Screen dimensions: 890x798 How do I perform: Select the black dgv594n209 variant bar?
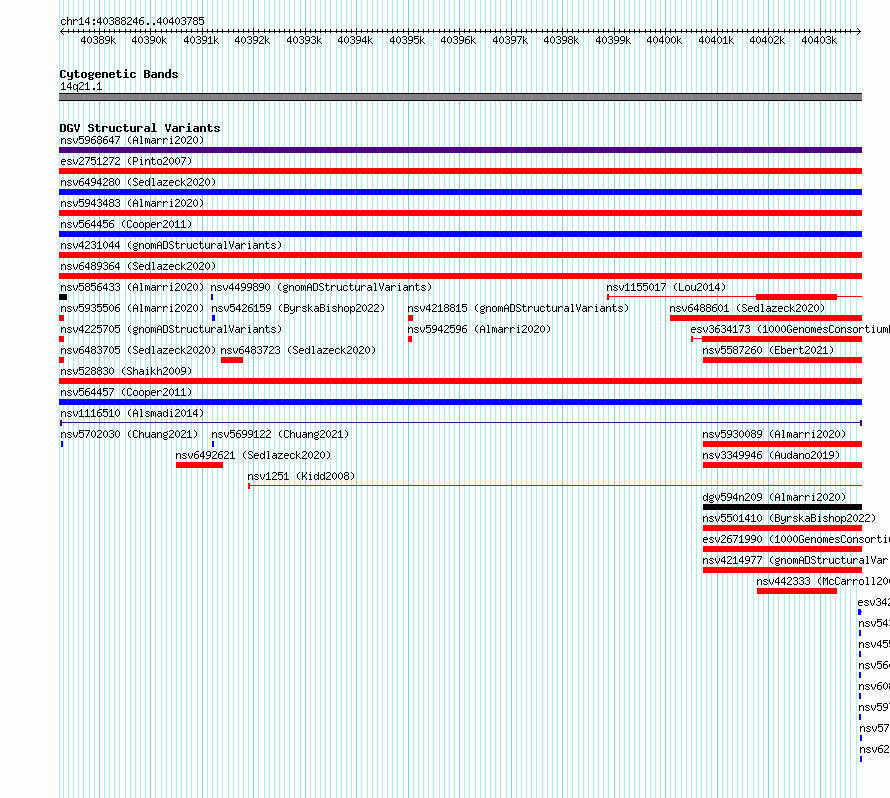pyautogui.click(x=782, y=507)
